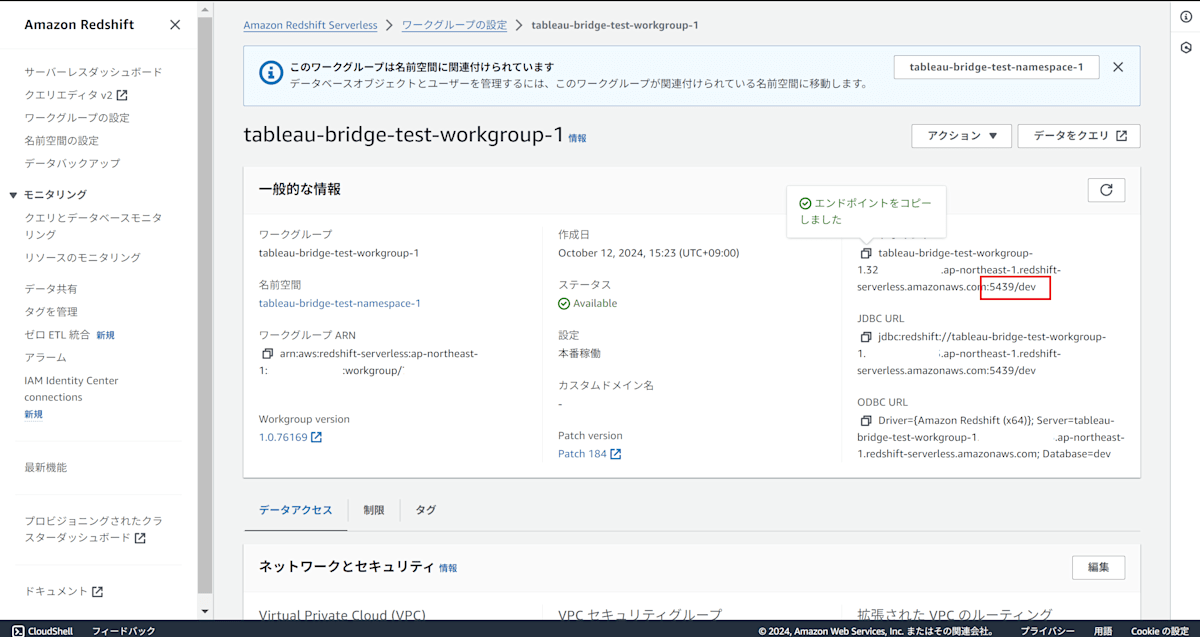Click tableau-bridge-test-namespace-1 button in banner
Viewport: 1200px width, 637px height.
(996, 67)
